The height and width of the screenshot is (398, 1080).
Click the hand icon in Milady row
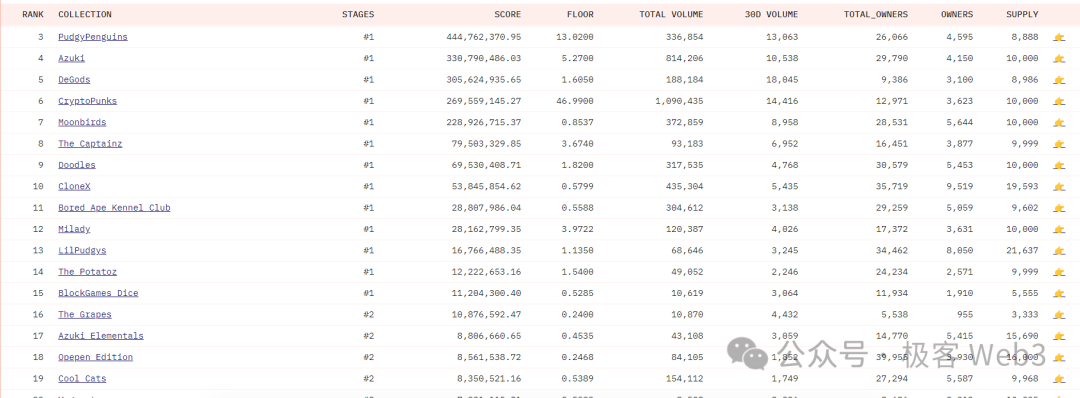[x=1059, y=229]
